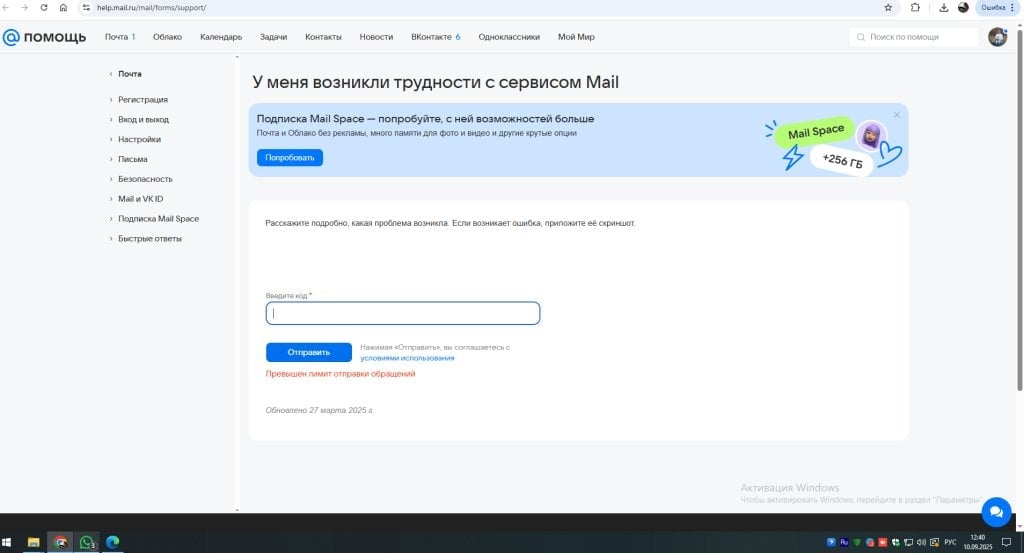The height and width of the screenshot is (553, 1024).
Task: Open the browser extensions puzzle icon
Action: (915, 7)
